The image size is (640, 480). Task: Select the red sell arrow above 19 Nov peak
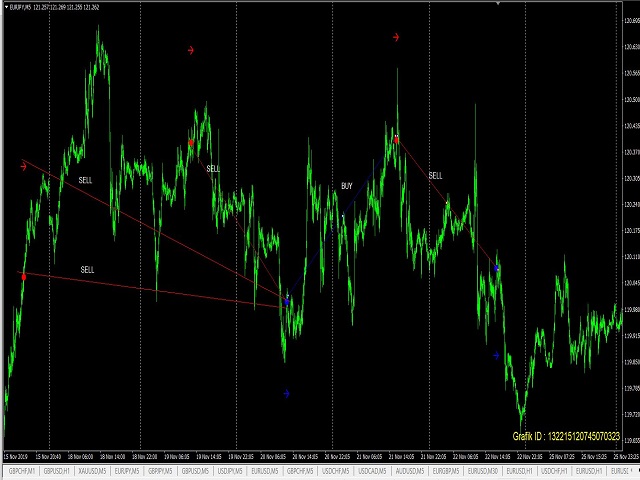(x=191, y=50)
